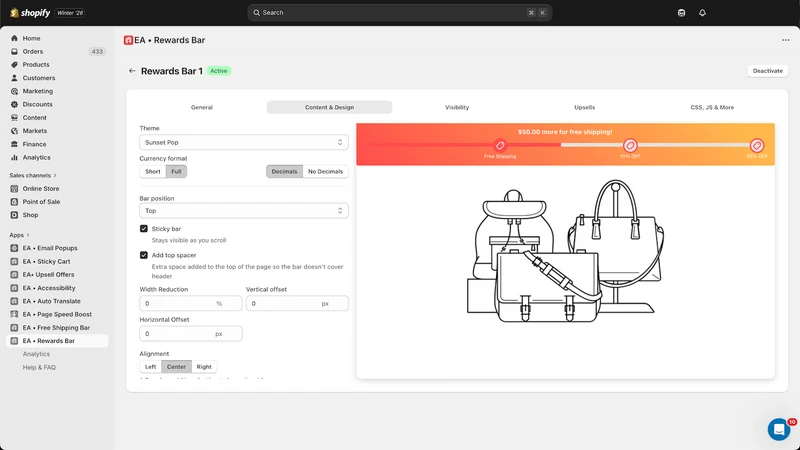Click the Marketing target icon
The height and width of the screenshot is (450, 800).
(x=14, y=91)
